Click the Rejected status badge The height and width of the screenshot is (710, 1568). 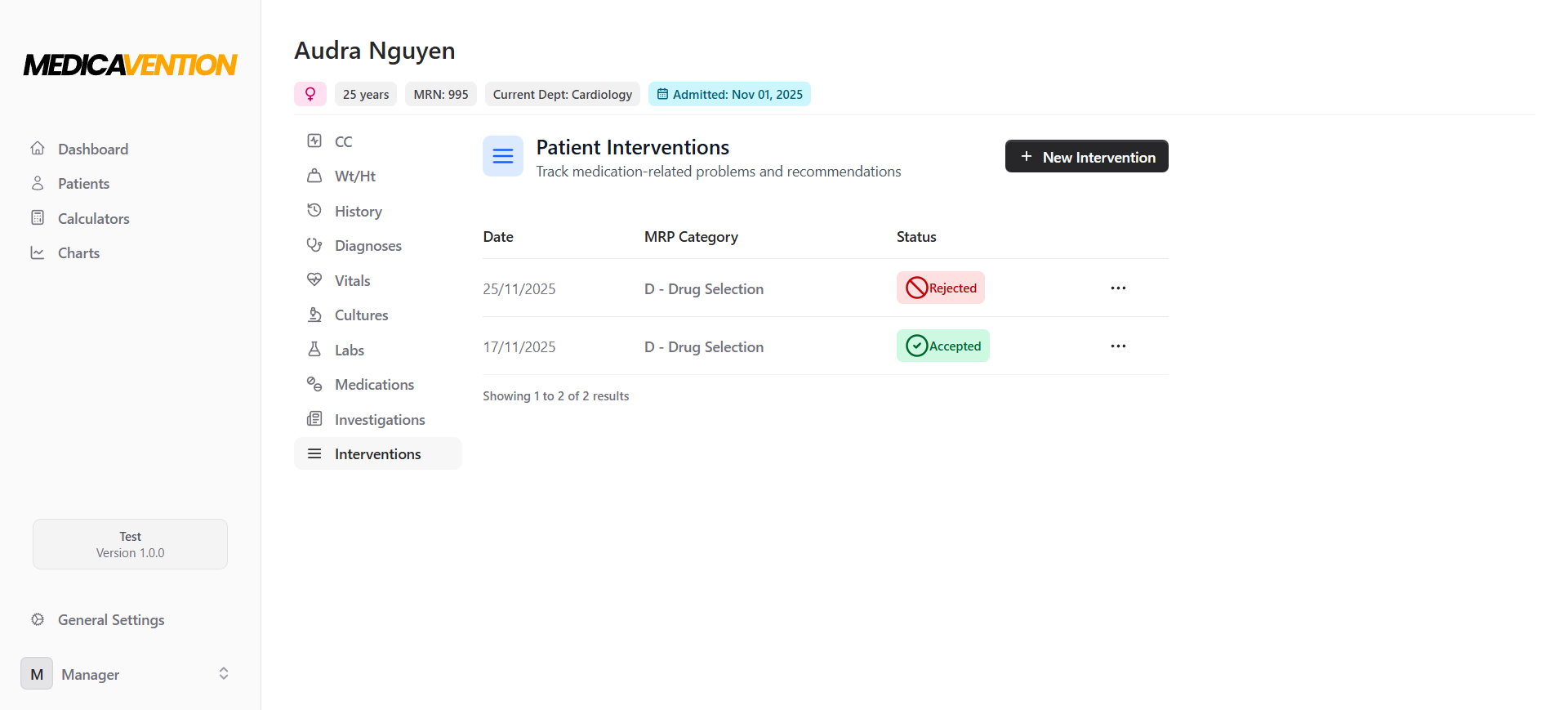pos(940,288)
